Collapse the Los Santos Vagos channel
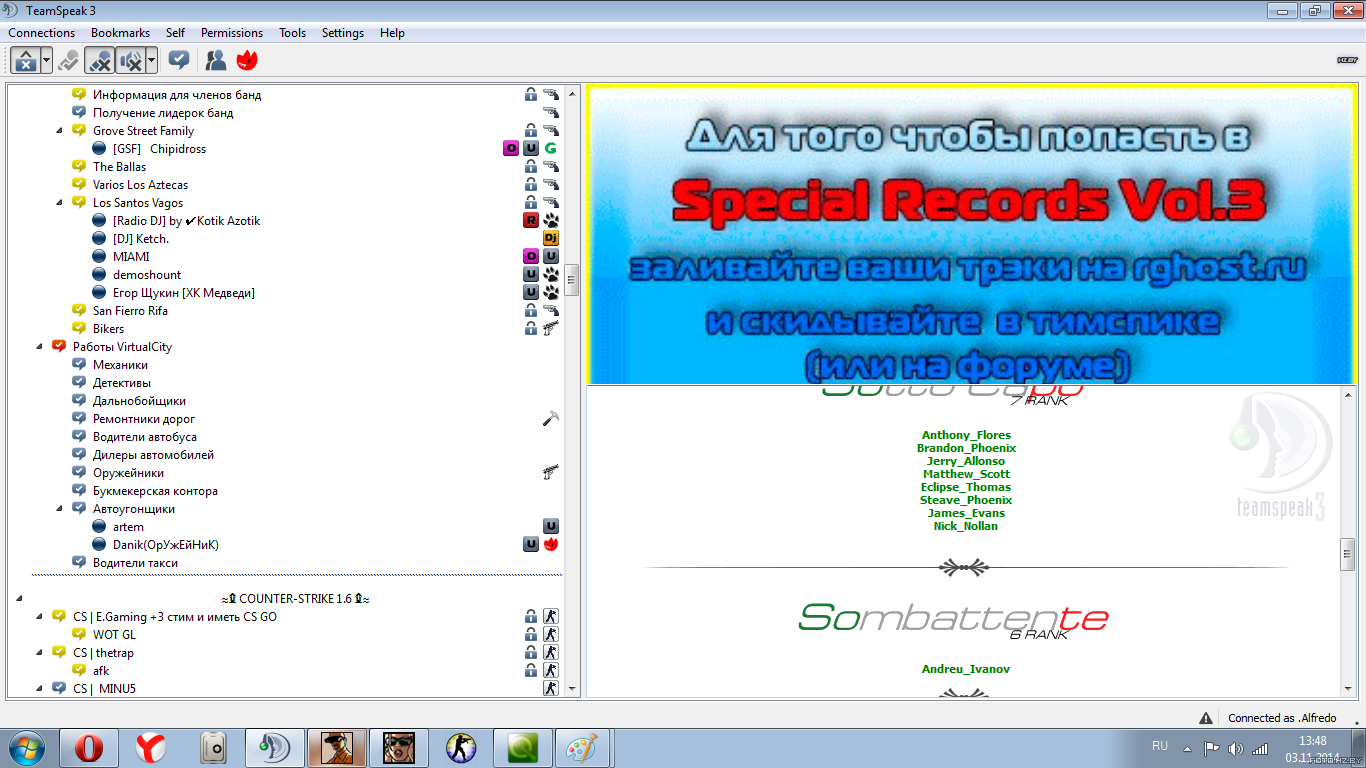This screenshot has width=1366, height=768. (59, 203)
